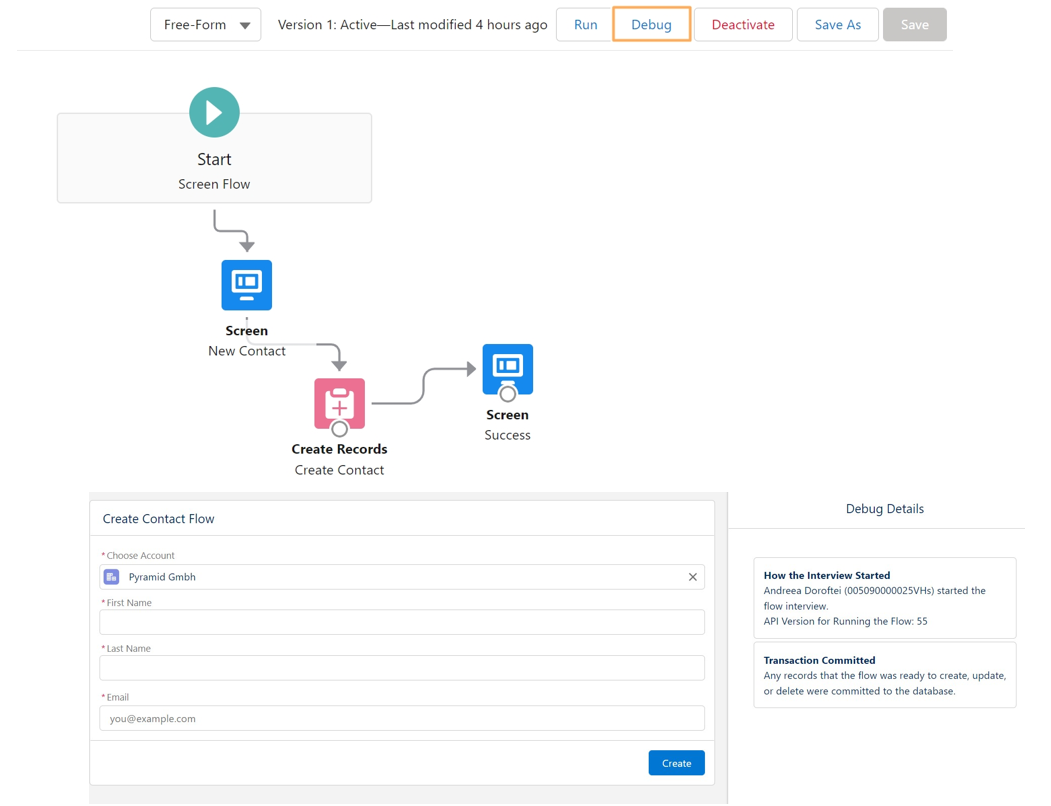Image resolution: width=1051 pixels, height=806 pixels.
Task: Open the Success screen element icon
Action: click(x=507, y=369)
